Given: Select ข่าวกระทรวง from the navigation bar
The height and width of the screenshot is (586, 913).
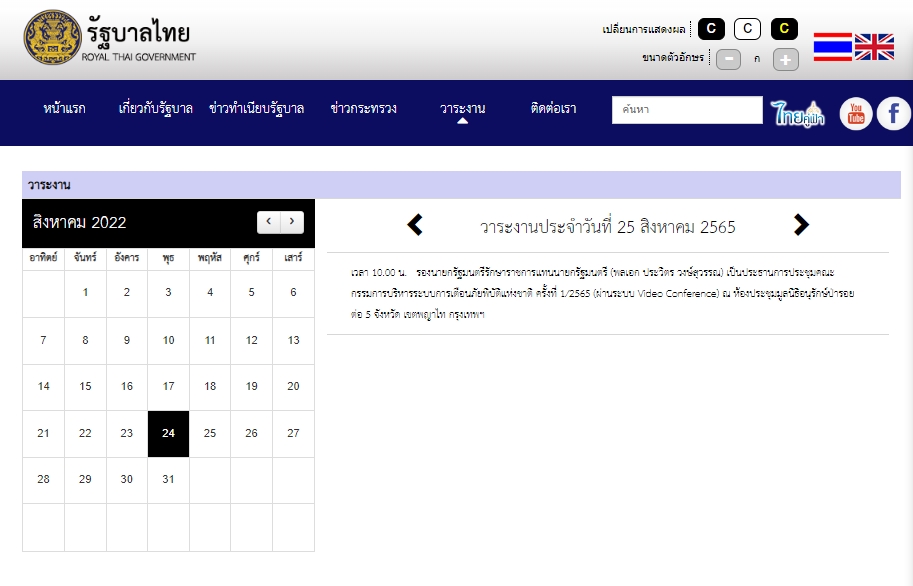Looking at the screenshot, I should 365,108.
